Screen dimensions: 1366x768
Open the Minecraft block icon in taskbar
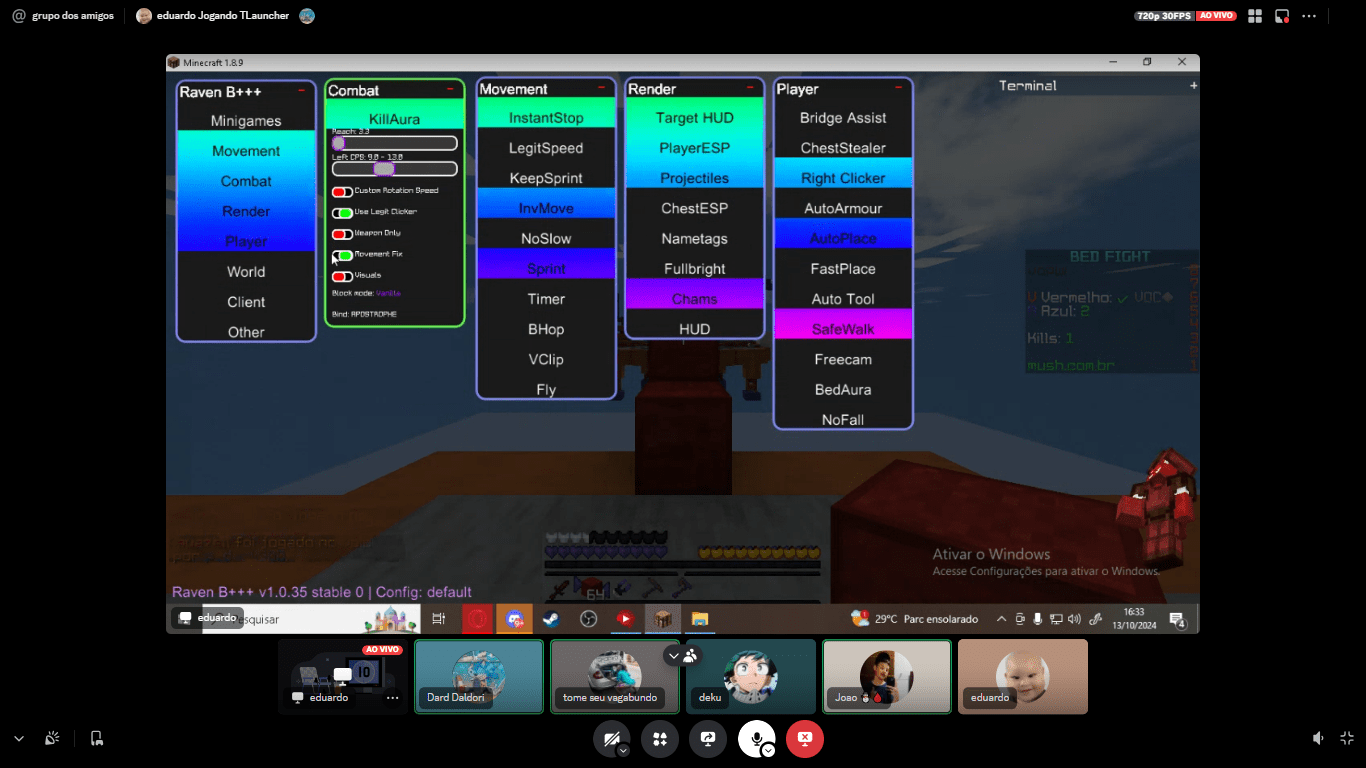662,619
